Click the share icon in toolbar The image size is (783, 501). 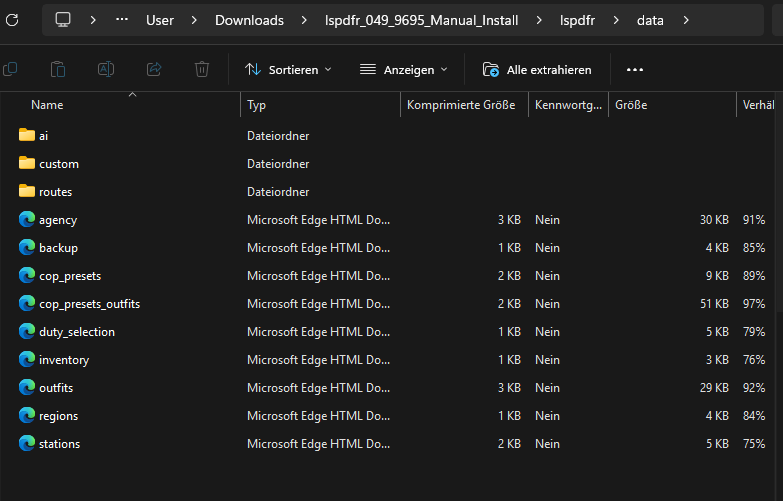point(154,69)
